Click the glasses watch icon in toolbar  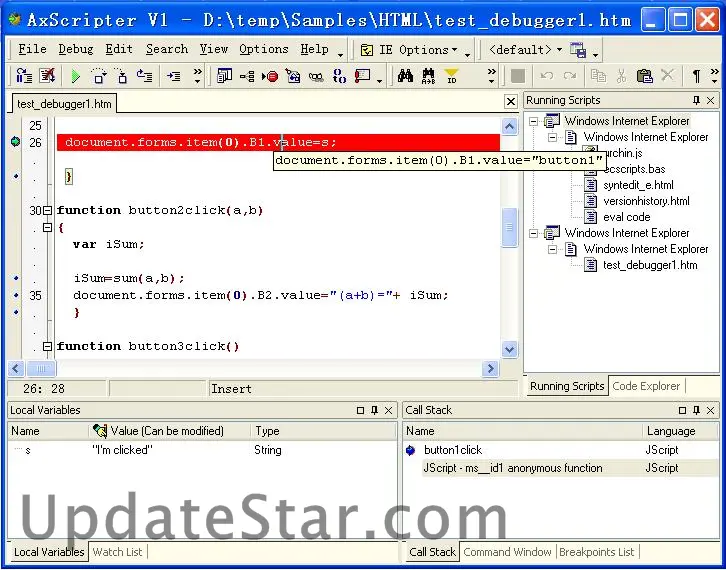pos(316,77)
